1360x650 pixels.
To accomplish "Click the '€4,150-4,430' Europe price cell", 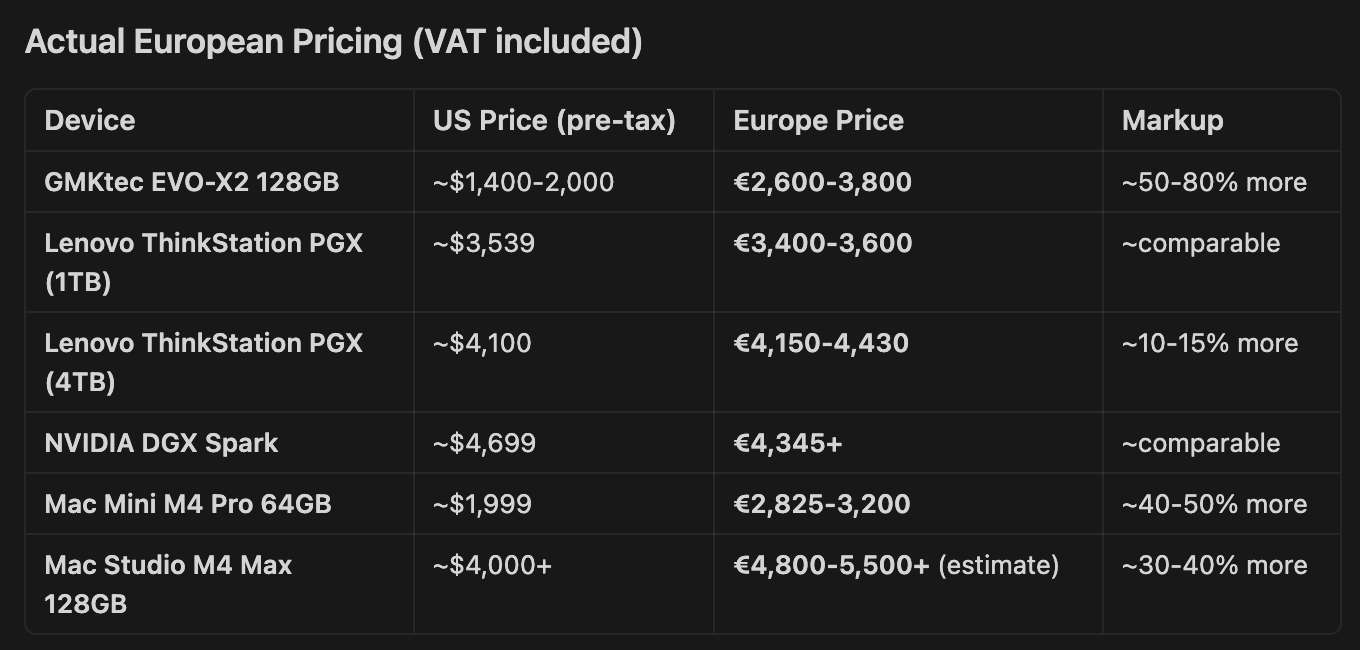I will click(x=821, y=343).
